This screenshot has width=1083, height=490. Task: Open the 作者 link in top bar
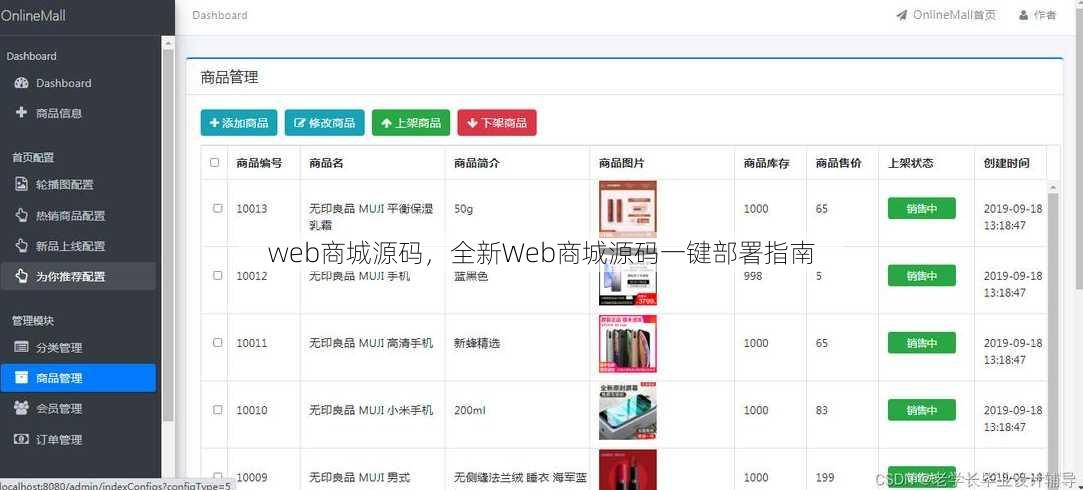1037,15
